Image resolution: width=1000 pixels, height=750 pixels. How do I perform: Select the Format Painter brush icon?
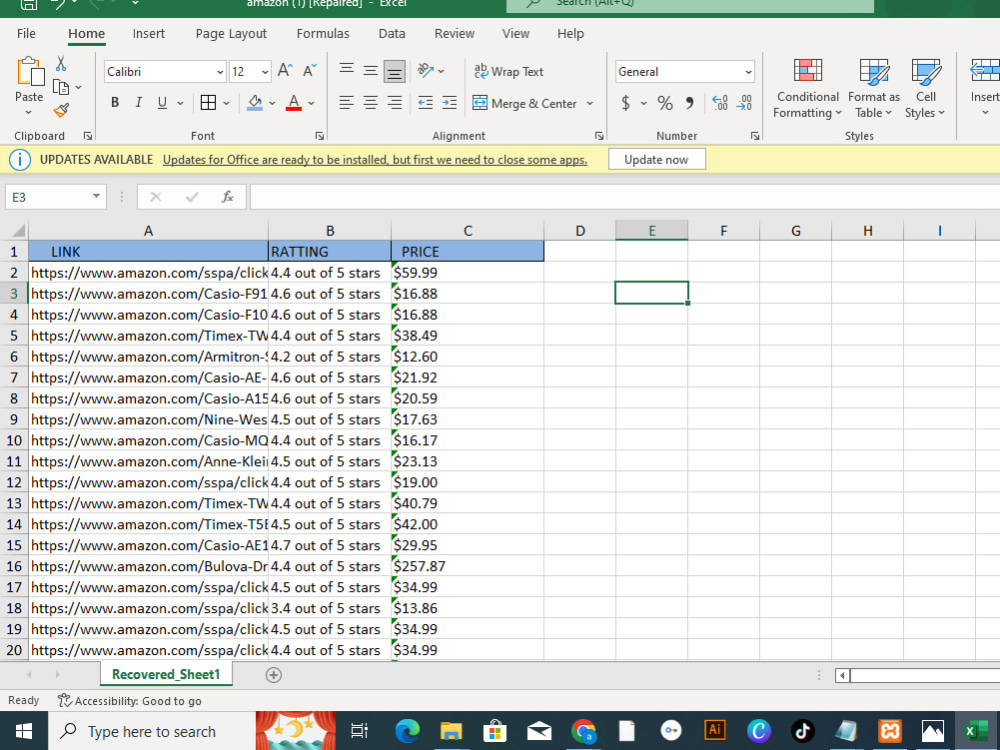coord(61,110)
